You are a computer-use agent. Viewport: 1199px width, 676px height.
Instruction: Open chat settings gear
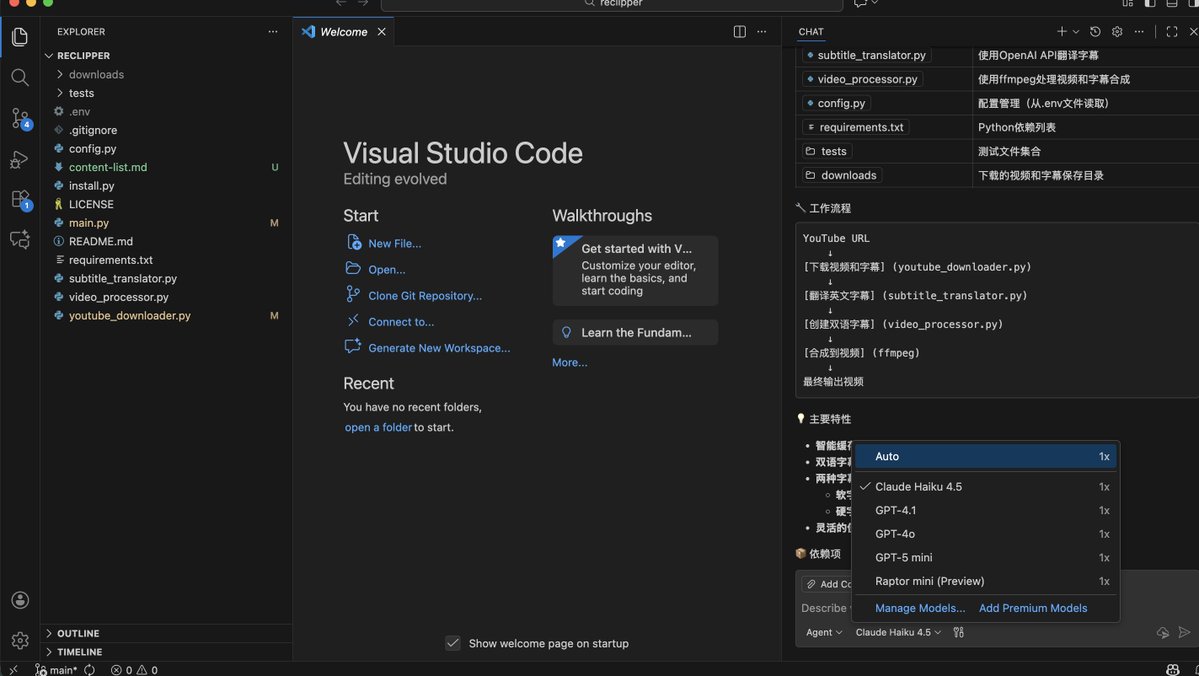coord(1117,31)
